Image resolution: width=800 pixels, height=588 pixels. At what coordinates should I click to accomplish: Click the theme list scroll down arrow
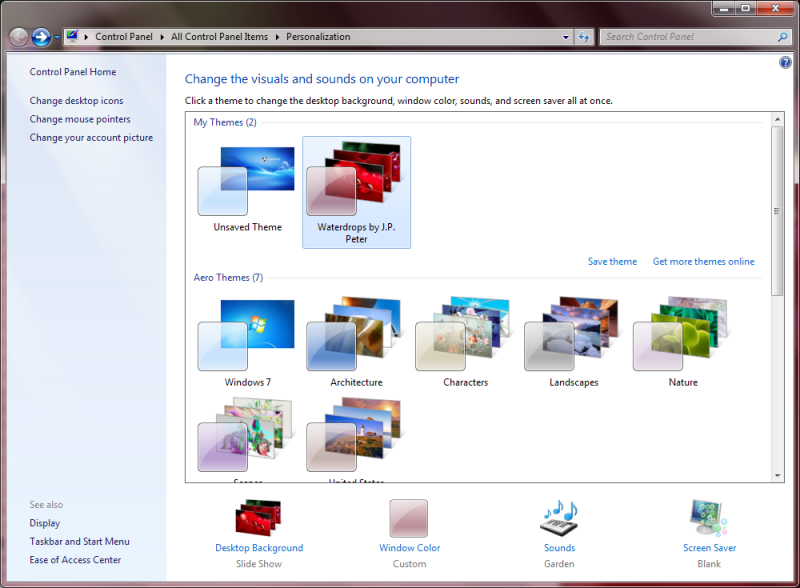(x=777, y=475)
